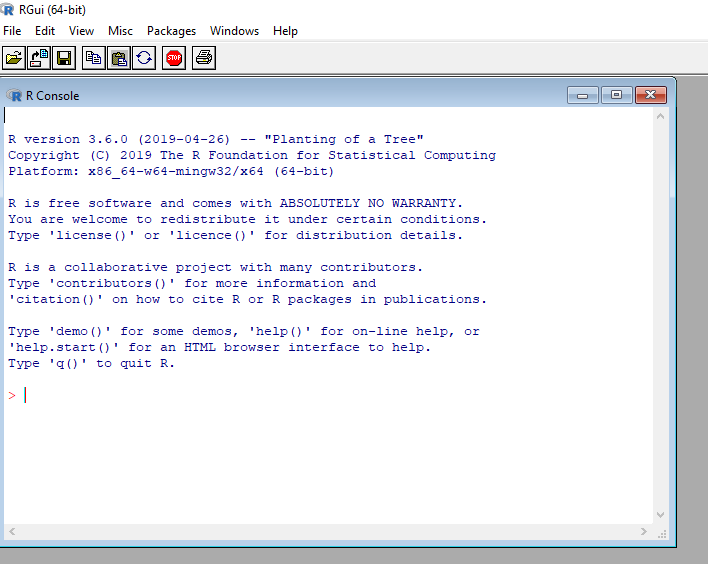Click the 'contributors()' text line
This screenshot has width=708, height=564.
(x=192, y=284)
